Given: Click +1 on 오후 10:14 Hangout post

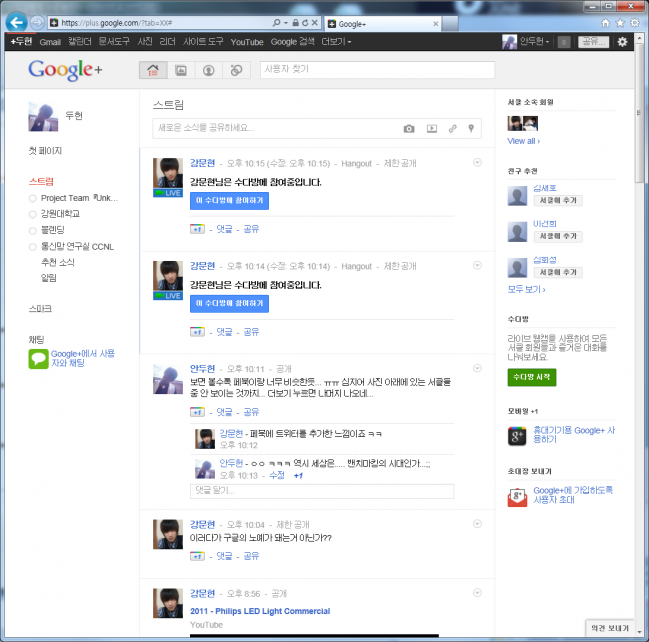Looking at the screenshot, I should 197,332.
